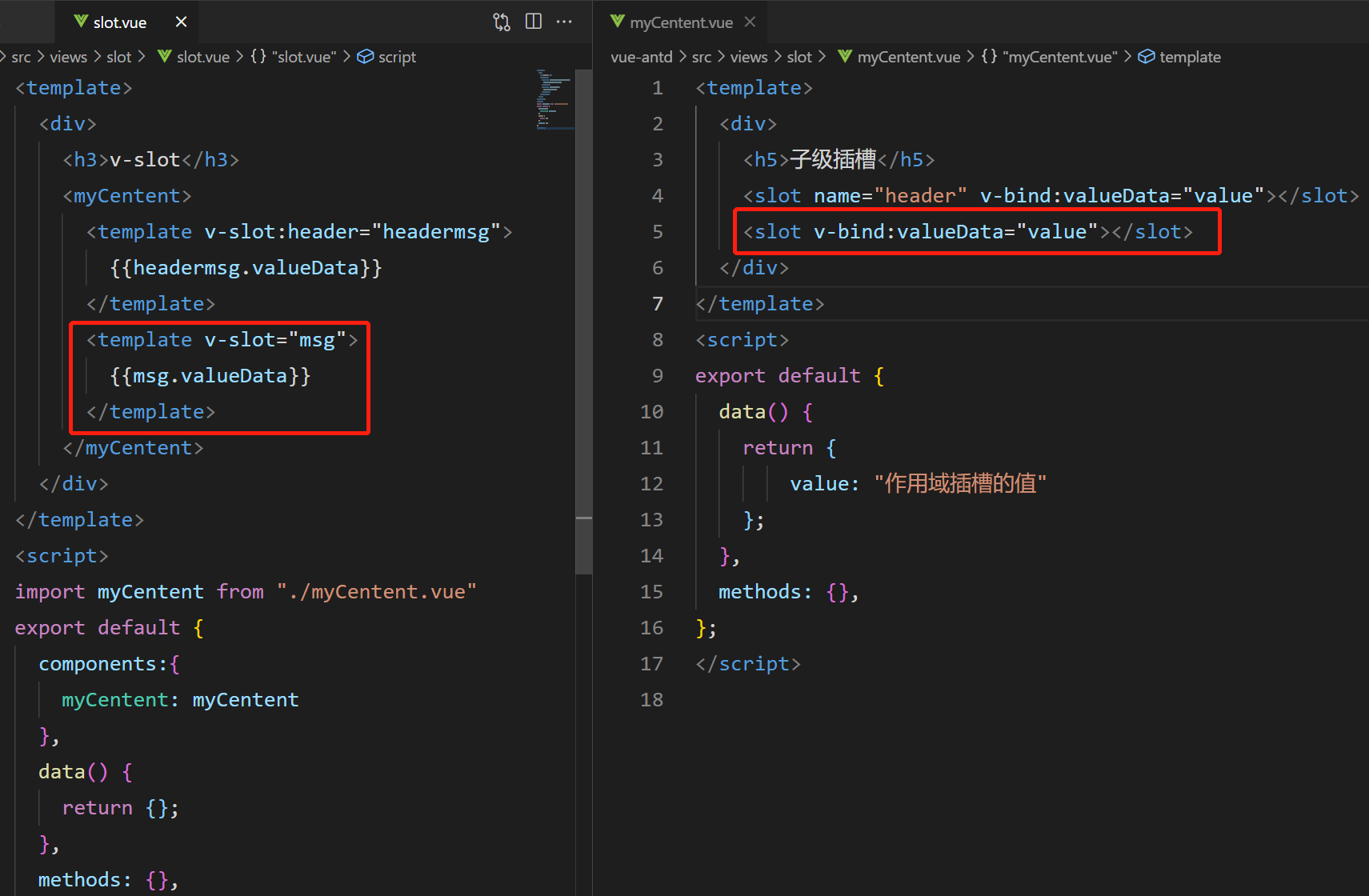Viewport: 1369px width, 896px height.
Task: Click 'data() {' on line 10
Action: pyautogui.click(x=766, y=412)
